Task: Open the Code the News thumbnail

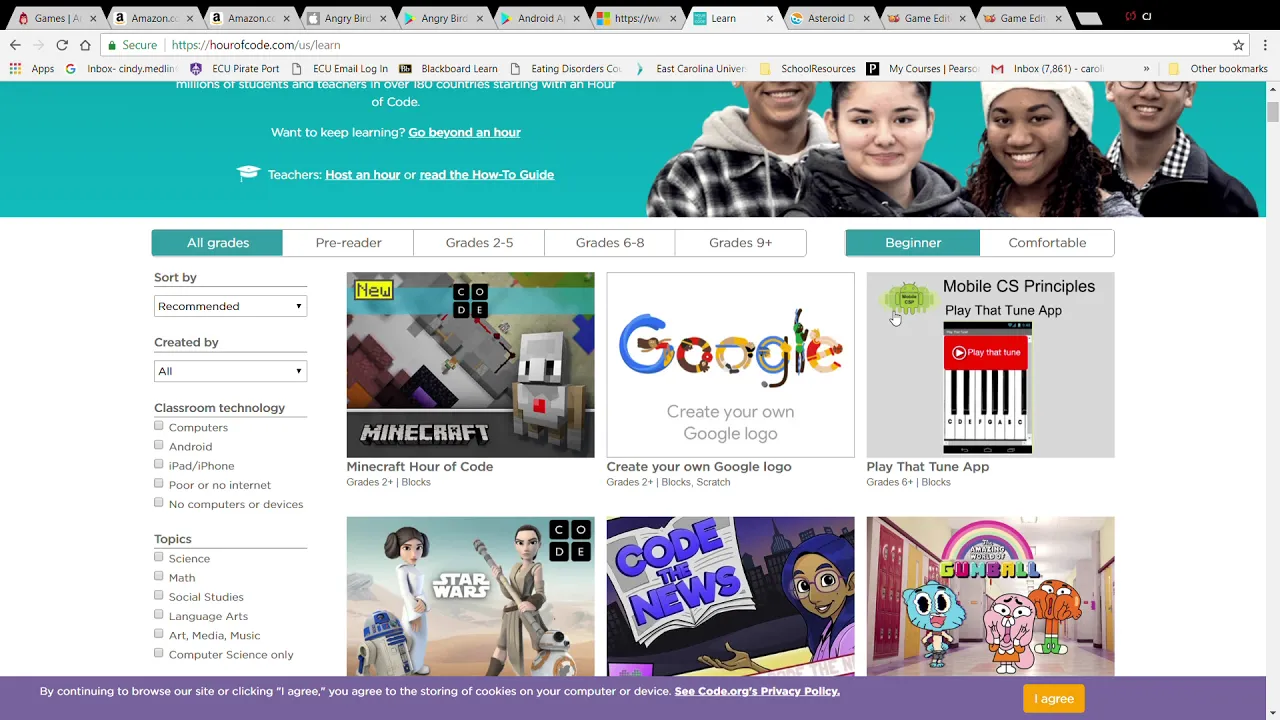Action: point(730,596)
